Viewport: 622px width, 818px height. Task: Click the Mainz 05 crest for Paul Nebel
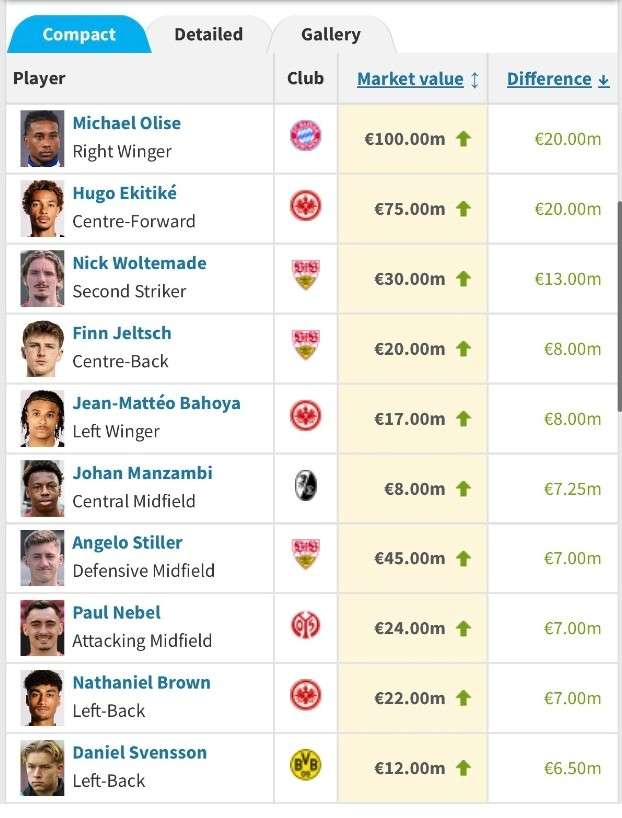coord(305,625)
